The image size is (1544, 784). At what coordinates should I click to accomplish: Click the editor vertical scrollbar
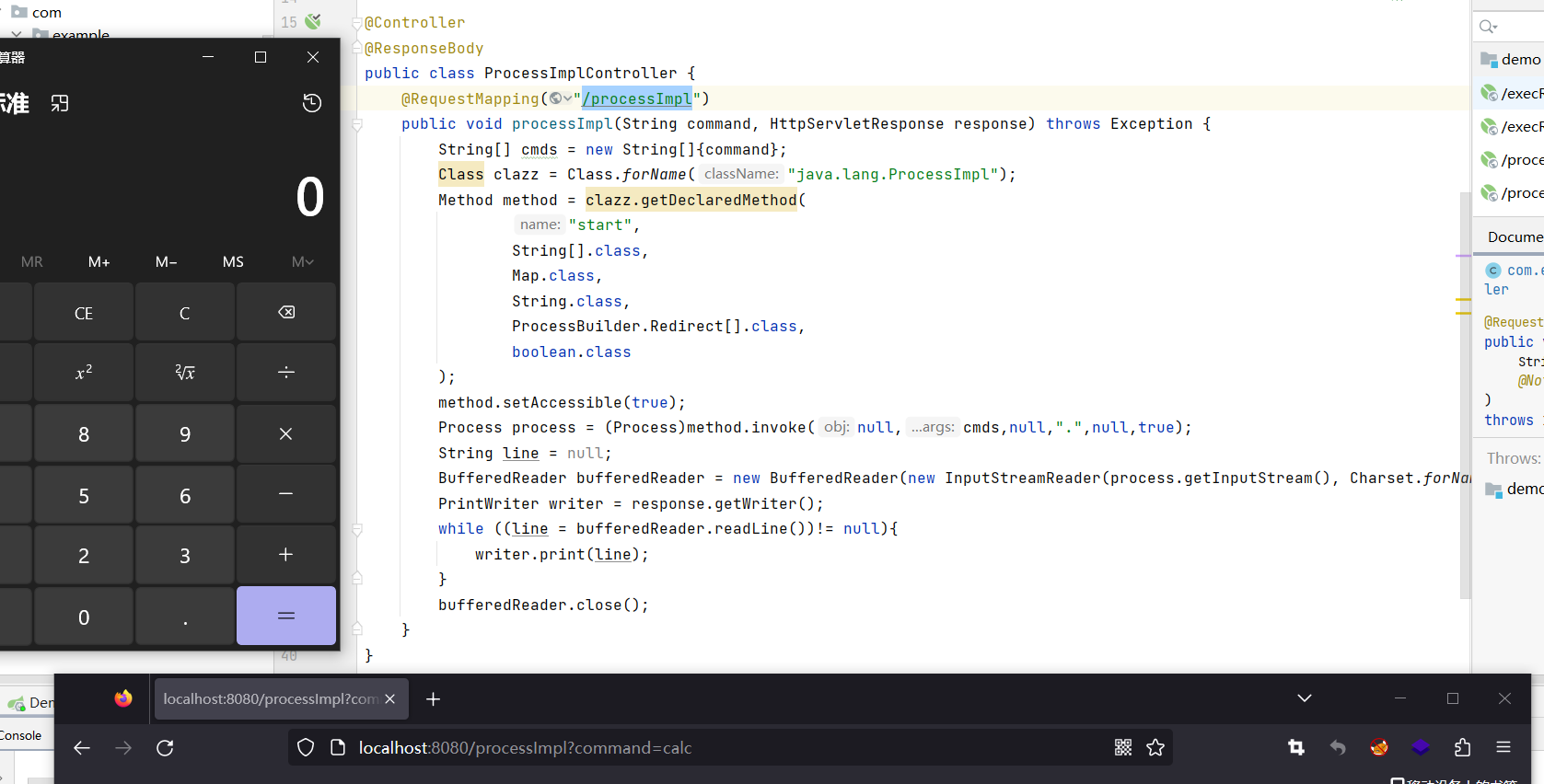tap(1465, 396)
